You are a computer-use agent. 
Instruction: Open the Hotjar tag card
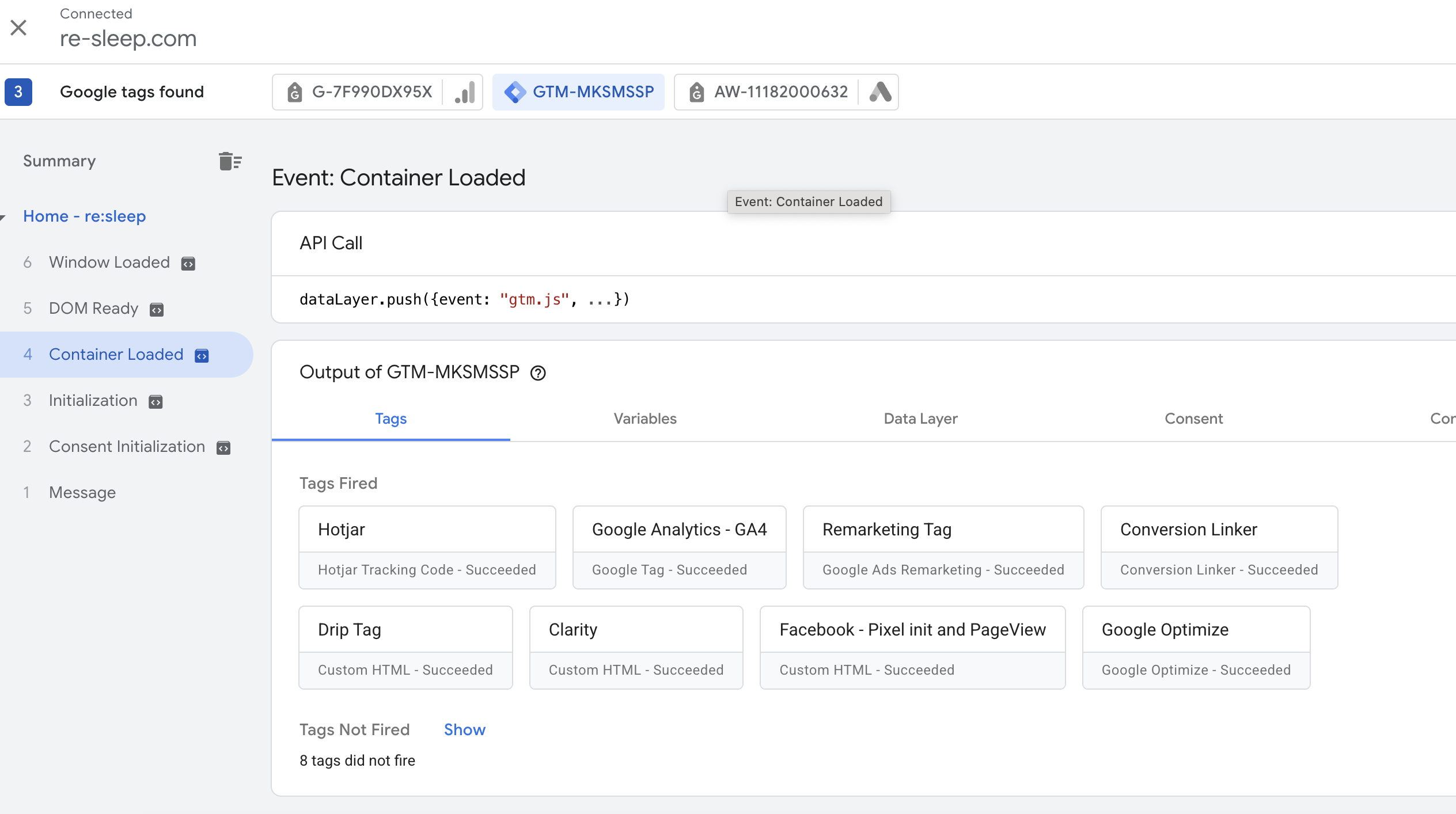coord(427,547)
